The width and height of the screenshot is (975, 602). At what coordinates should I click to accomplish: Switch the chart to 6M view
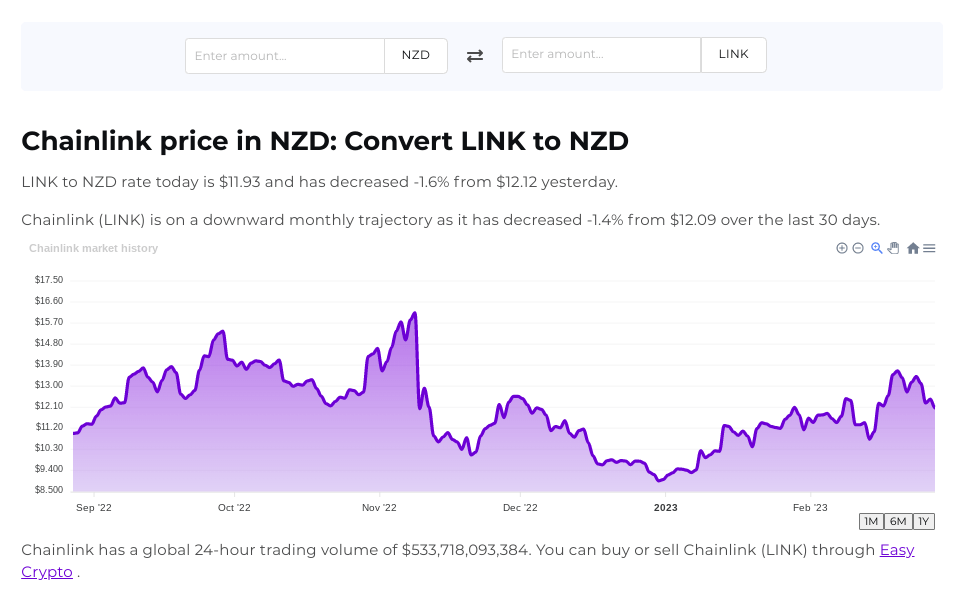(897, 521)
